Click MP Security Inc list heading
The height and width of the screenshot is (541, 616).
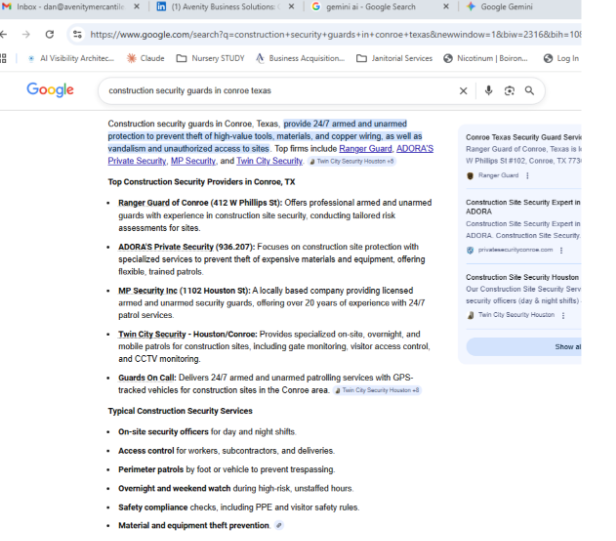tap(184, 291)
